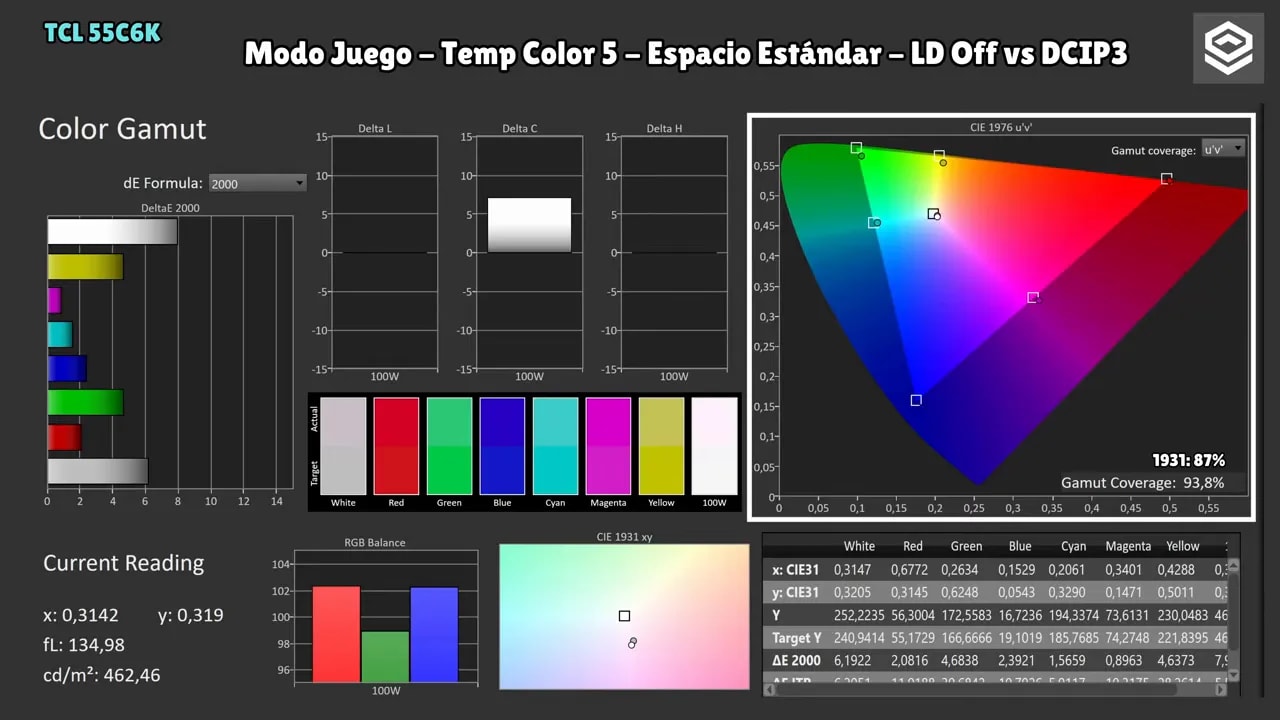Select the Green actual/target color swatch
The height and width of the screenshot is (720, 1280).
point(449,446)
